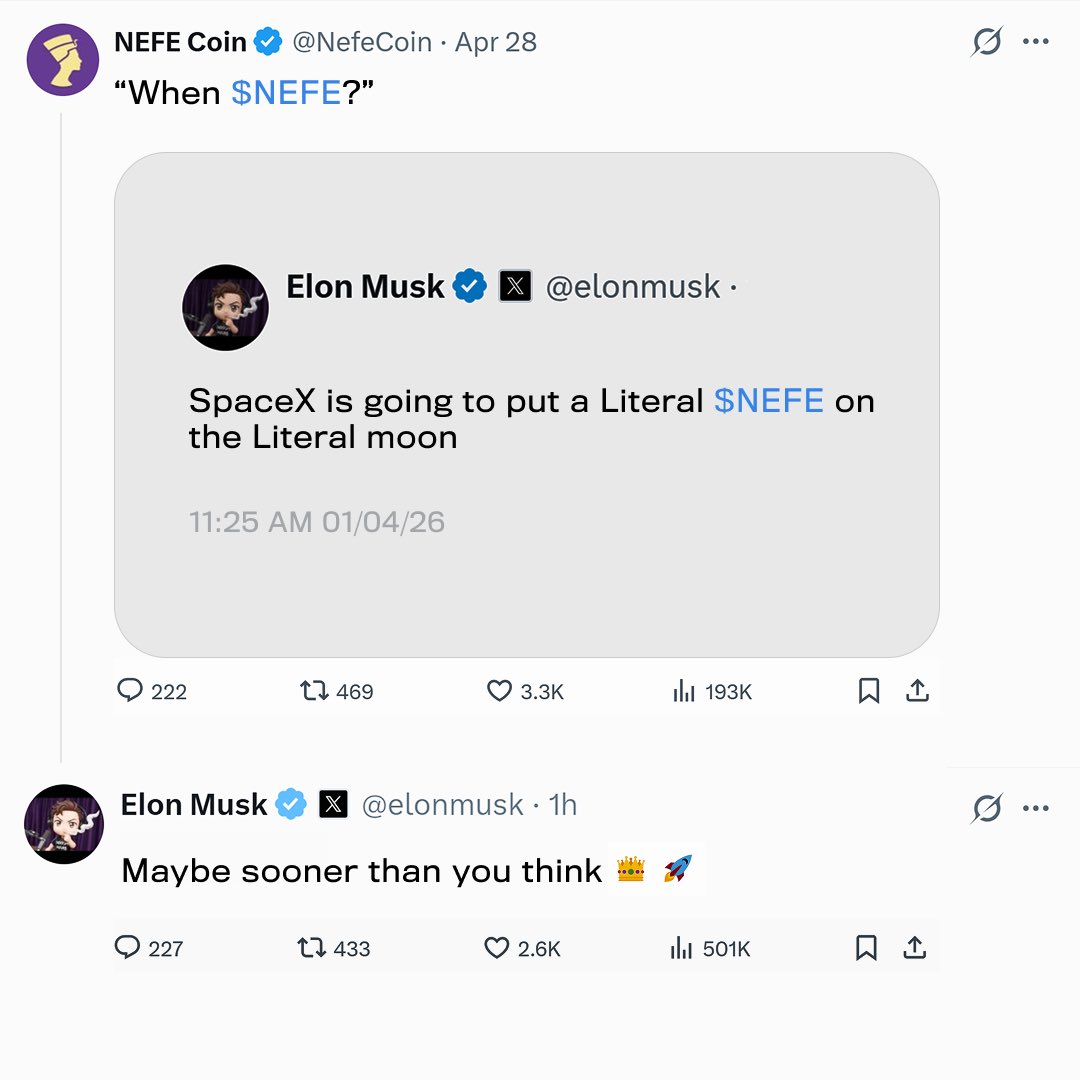Screen dimensions: 1080x1080
Task: Repost Elon Musk's reply with 433 reposts
Action: 311,948
